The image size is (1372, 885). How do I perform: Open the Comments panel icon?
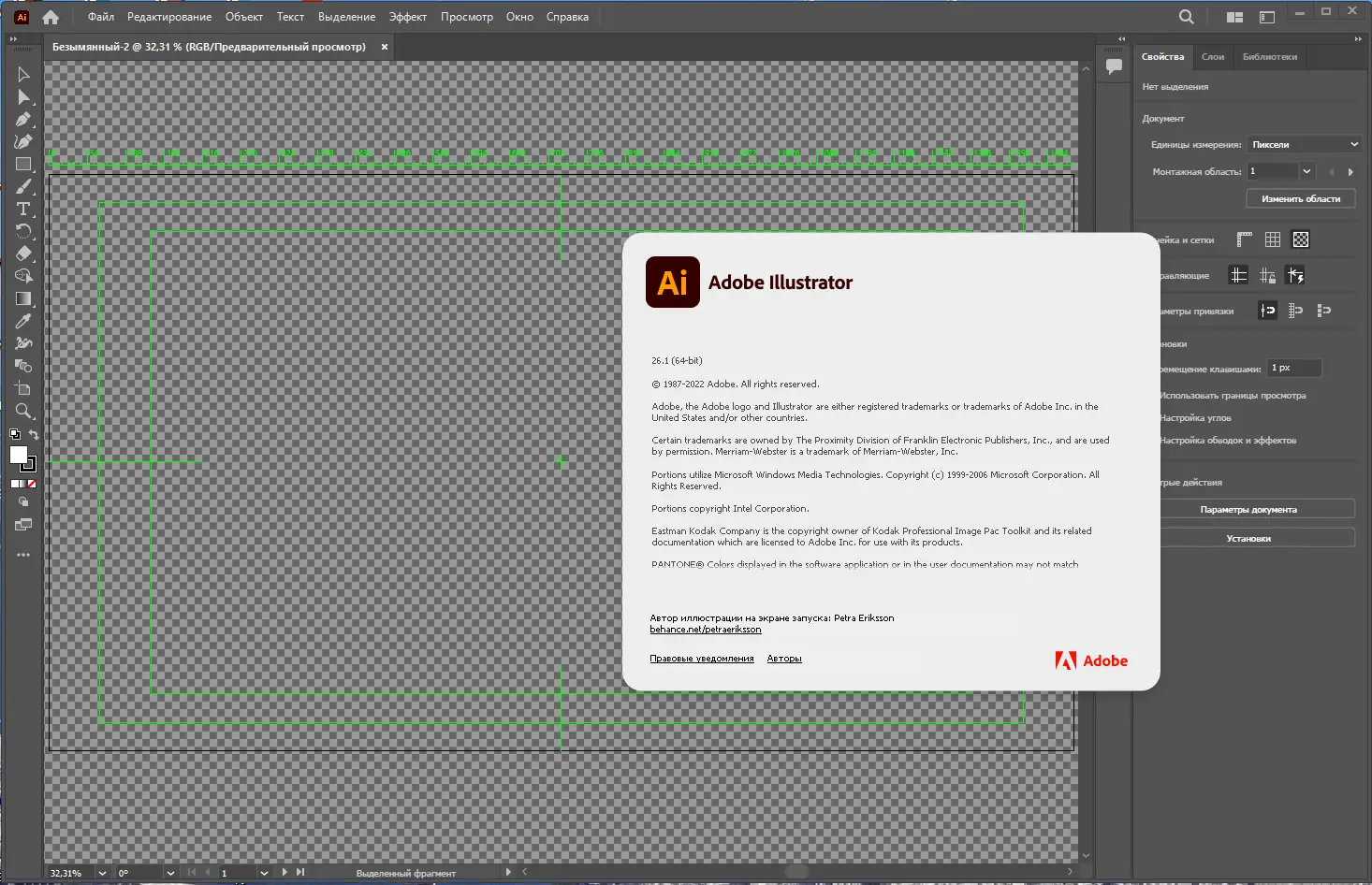coord(1114,66)
